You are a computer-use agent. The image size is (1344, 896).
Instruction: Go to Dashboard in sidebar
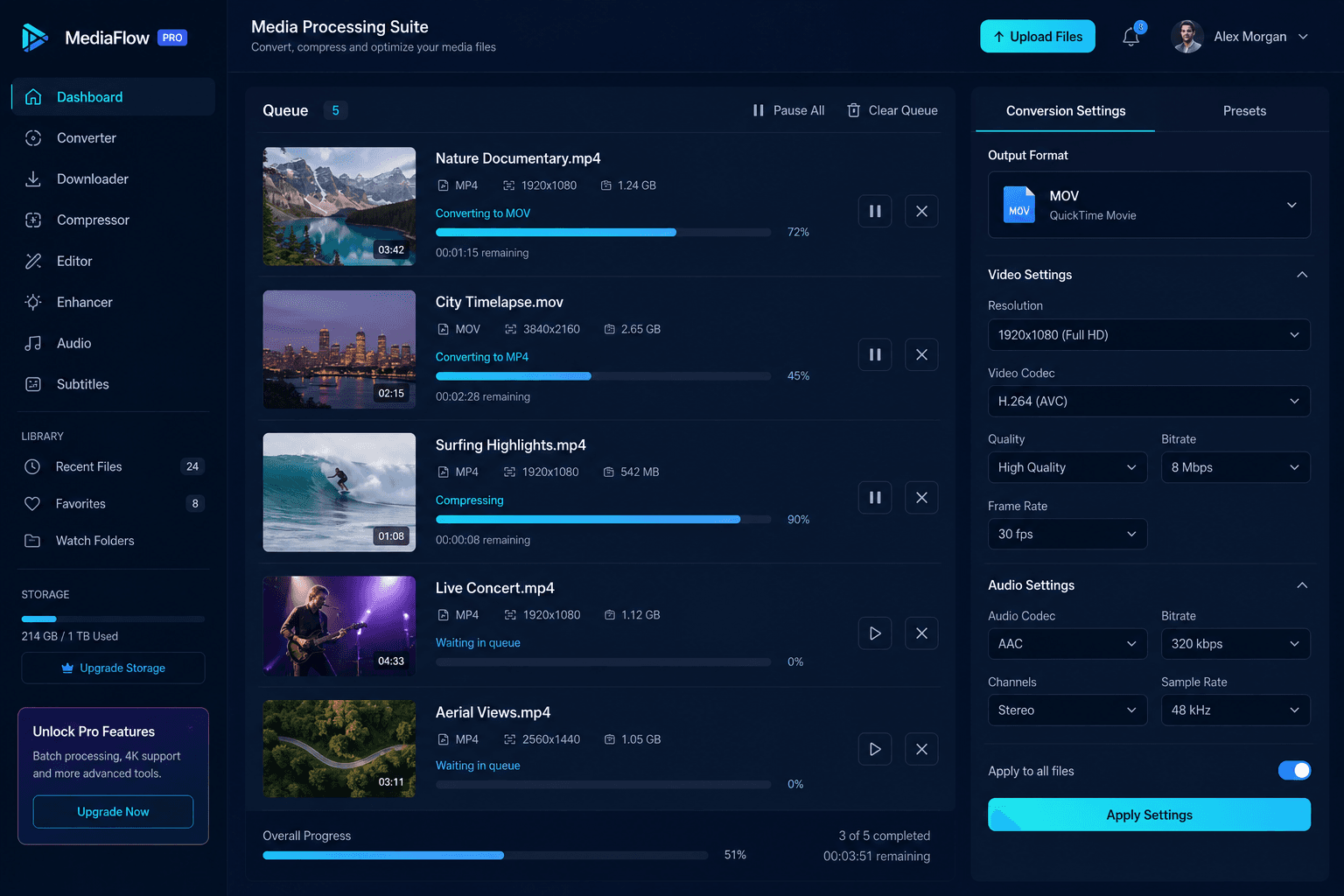(x=114, y=96)
